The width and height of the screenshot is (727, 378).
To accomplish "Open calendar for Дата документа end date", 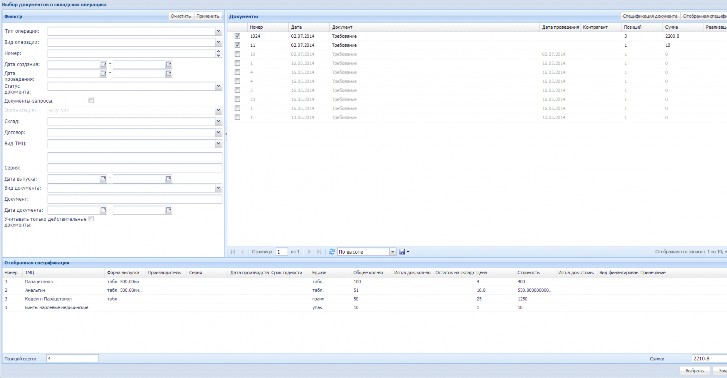I will pos(168,211).
